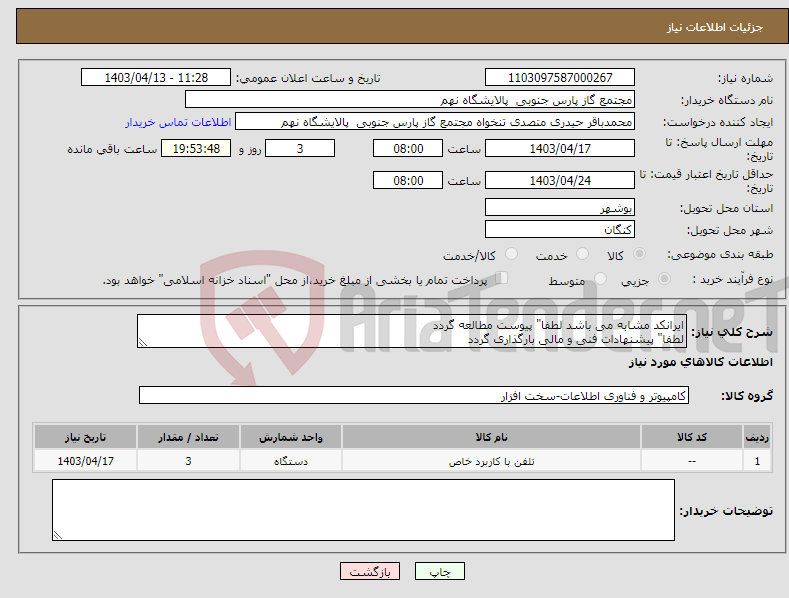Viewport: 789px width, 598px height.
Task: Click the buyer organization name field
Action: coord(410,99)
